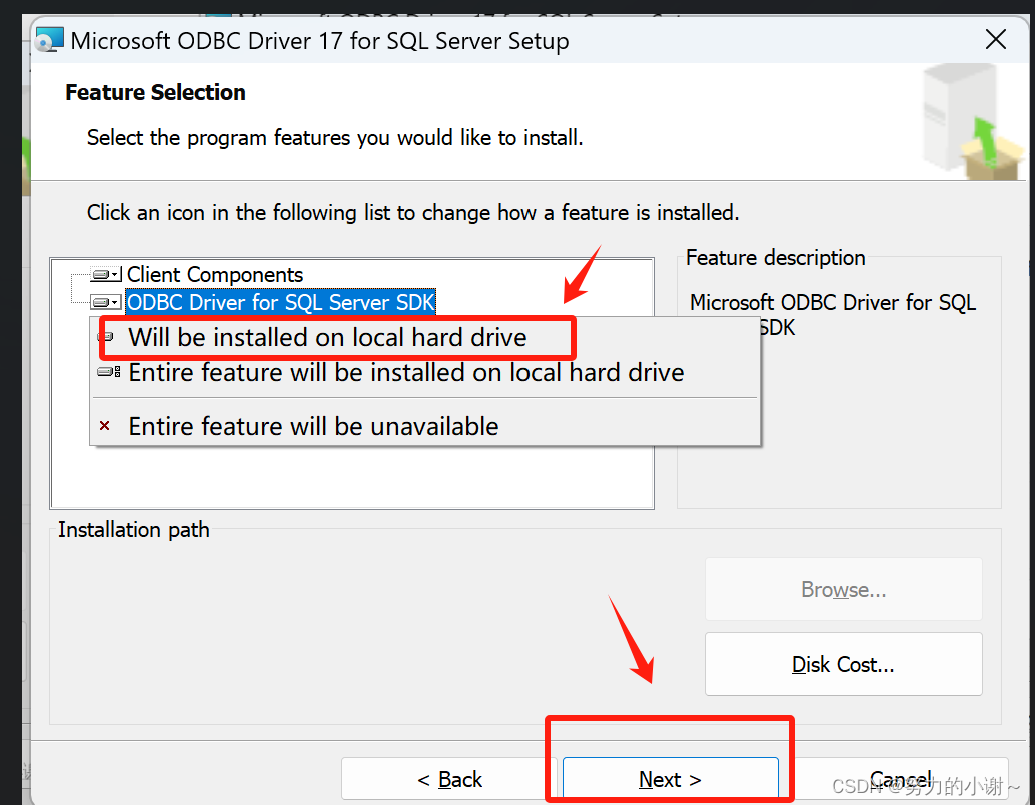Click the Feature description label
The height and width of the screenshot is (805, 1035).
776,257
